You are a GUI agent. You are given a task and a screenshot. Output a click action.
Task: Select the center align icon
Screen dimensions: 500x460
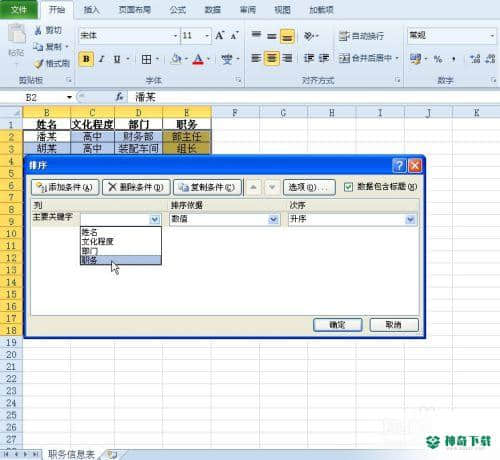coord(272,59)
